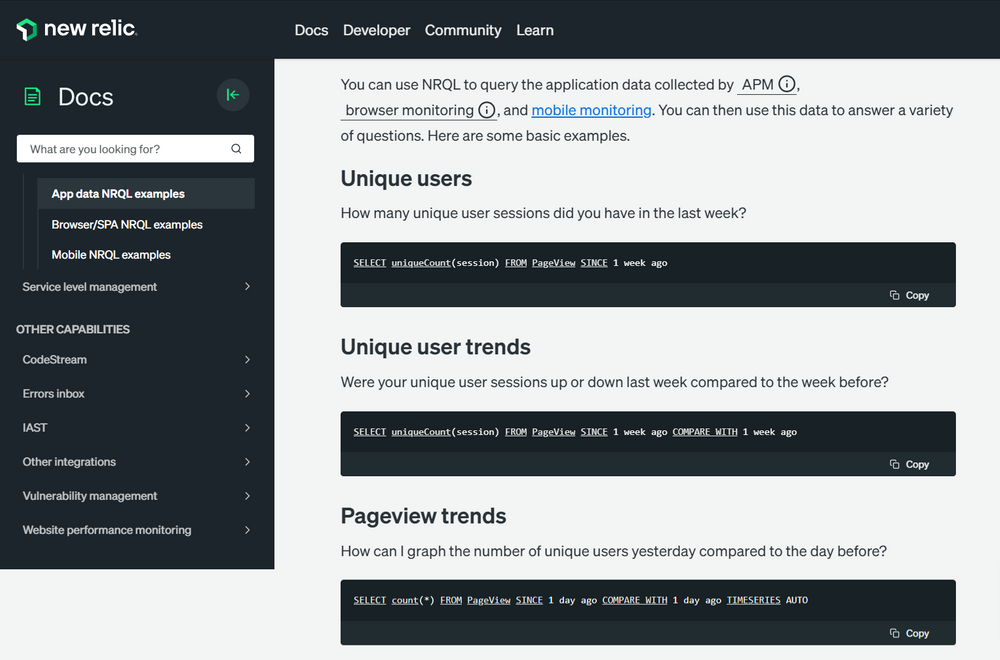Viewport: 1000px width, 660px height.
Task: Go to the Learn top menu item
Action: coord(535,30)
